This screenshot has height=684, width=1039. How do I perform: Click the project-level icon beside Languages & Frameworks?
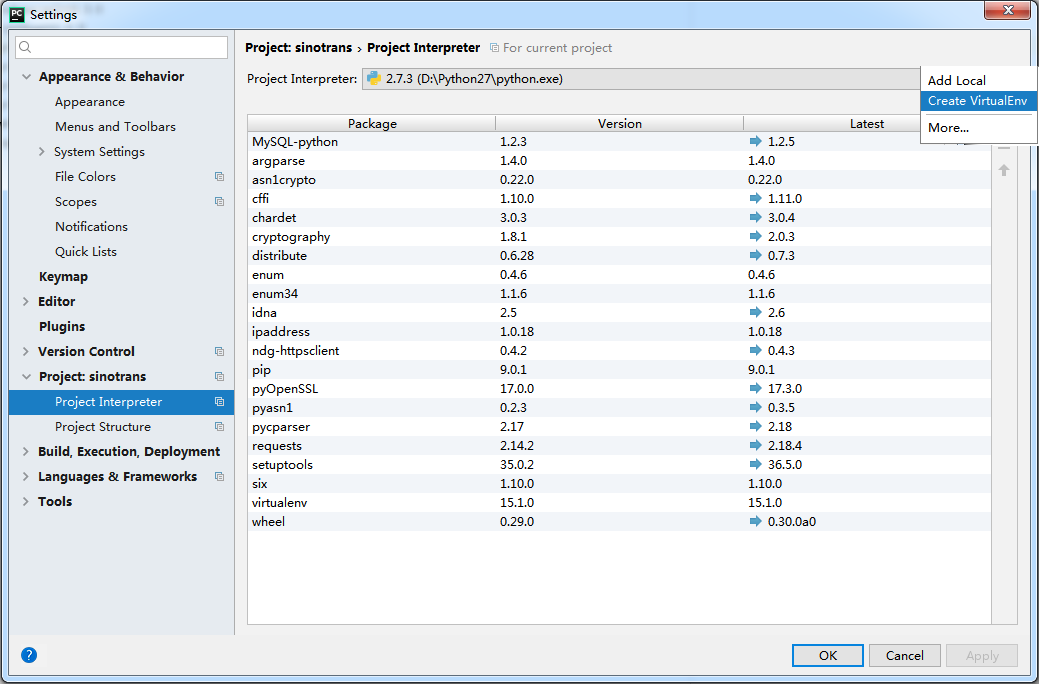[219, 477]
